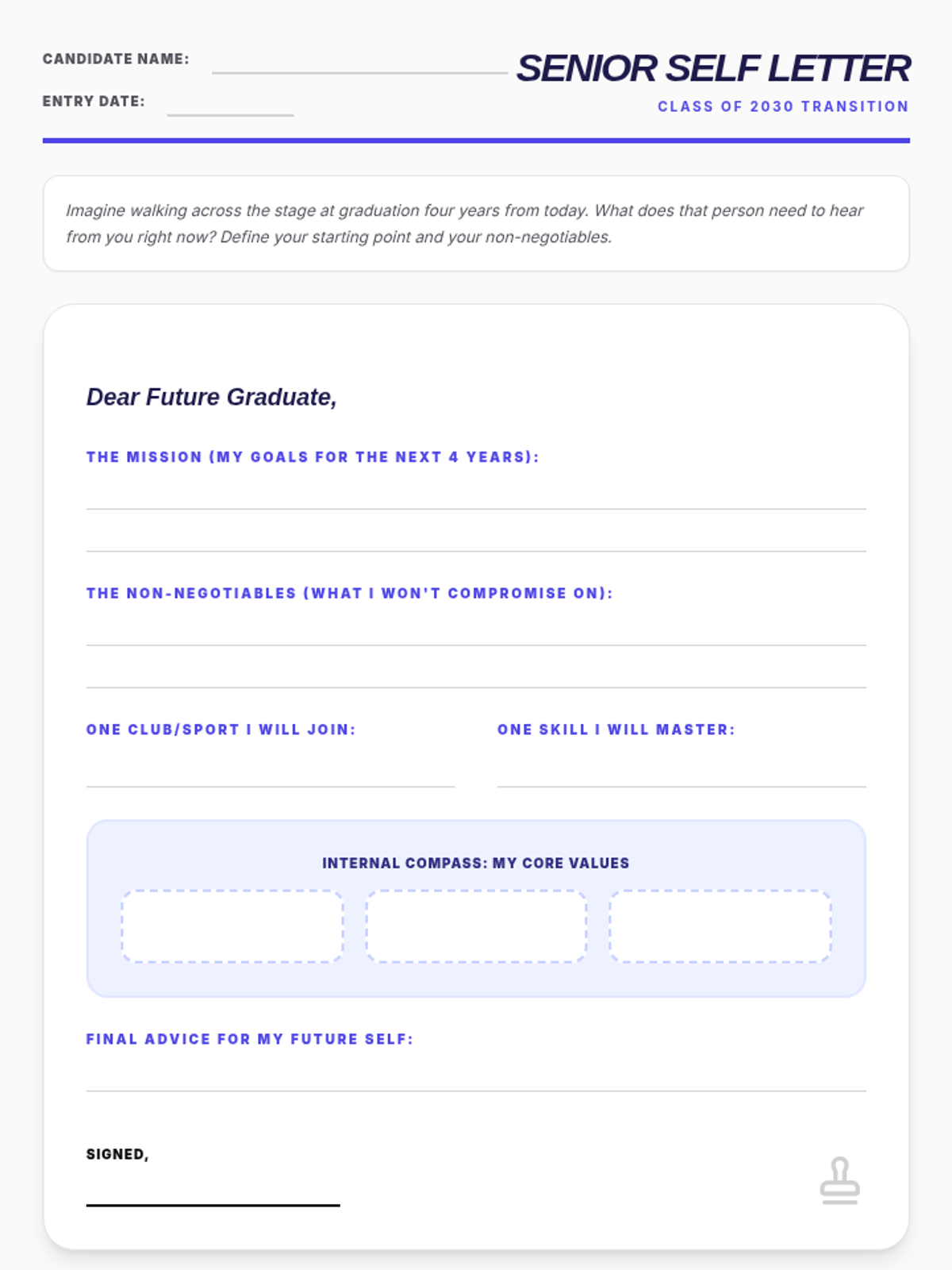The image size is (952, 1270).
Task: Select the middle core values dashed box
Action: point(476,926)
